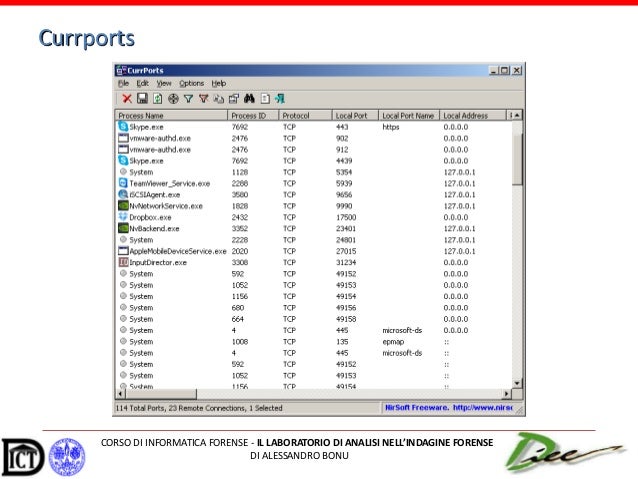Image resolution: width=638 pixels, height=479 pixels.
Task: Click the red X close connections icon
Action: point(127,99)
